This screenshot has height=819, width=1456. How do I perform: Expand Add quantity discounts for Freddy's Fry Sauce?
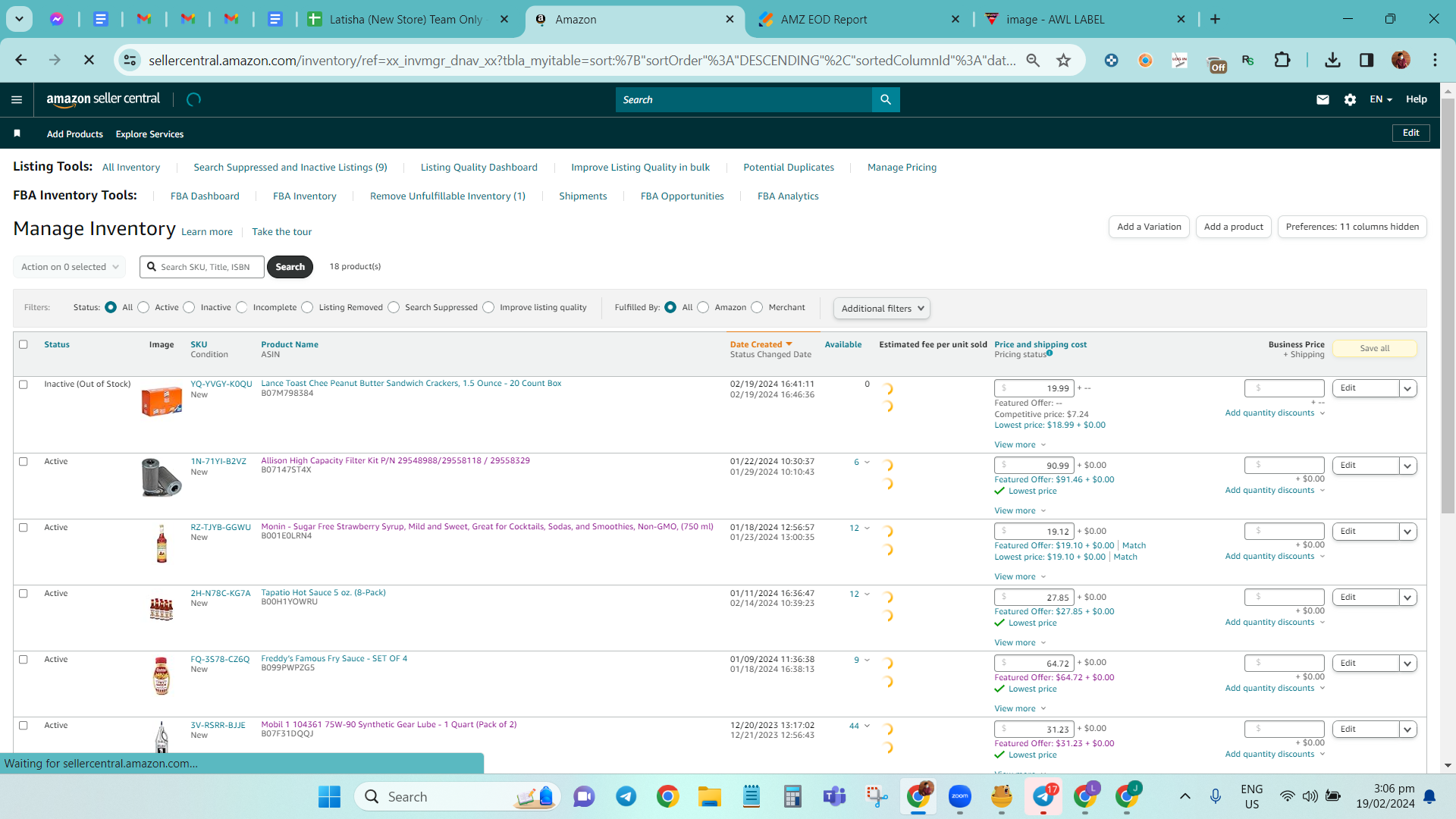1275,688
